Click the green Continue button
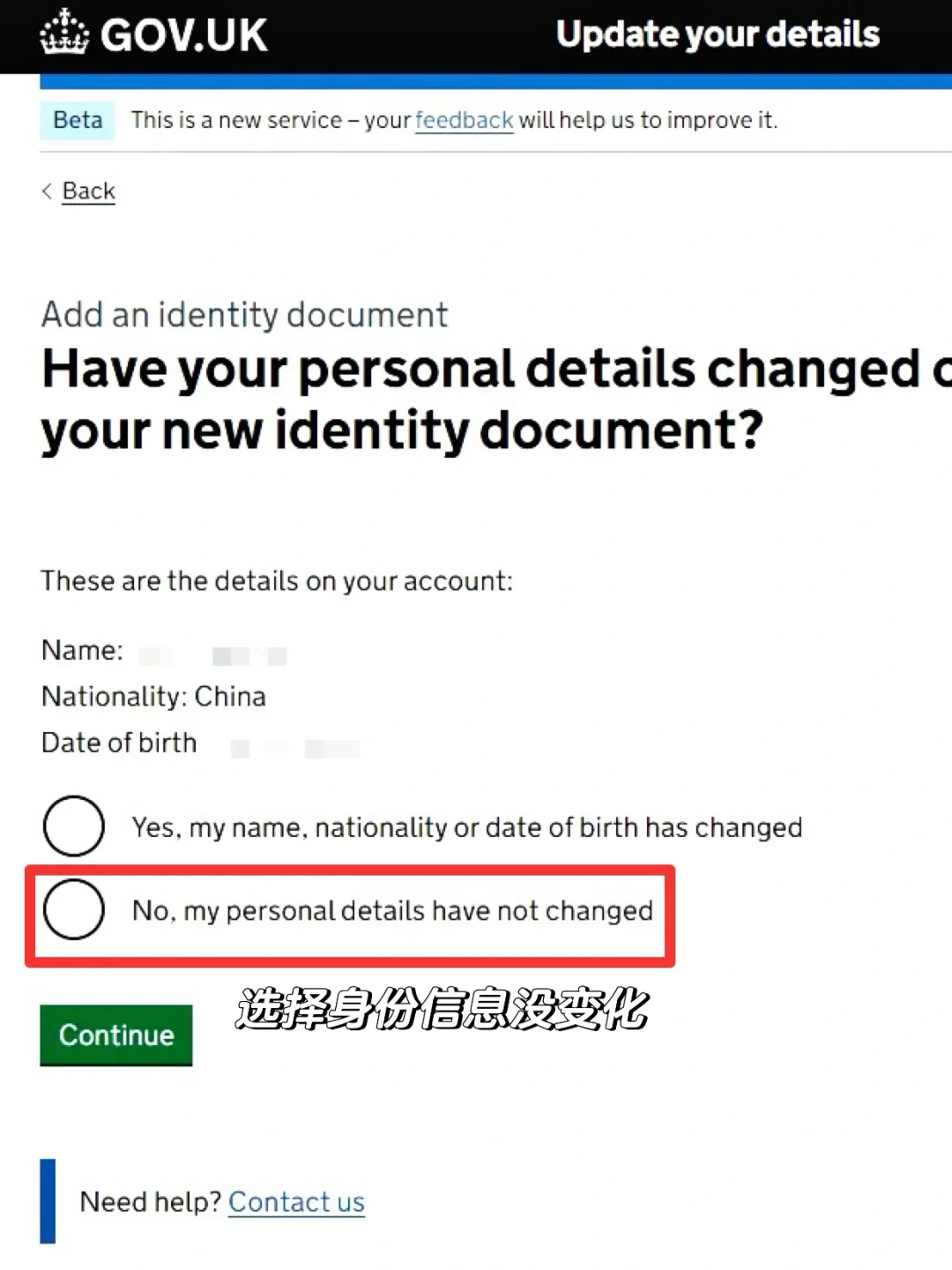952x1270 pixels. click(116, 1035)
